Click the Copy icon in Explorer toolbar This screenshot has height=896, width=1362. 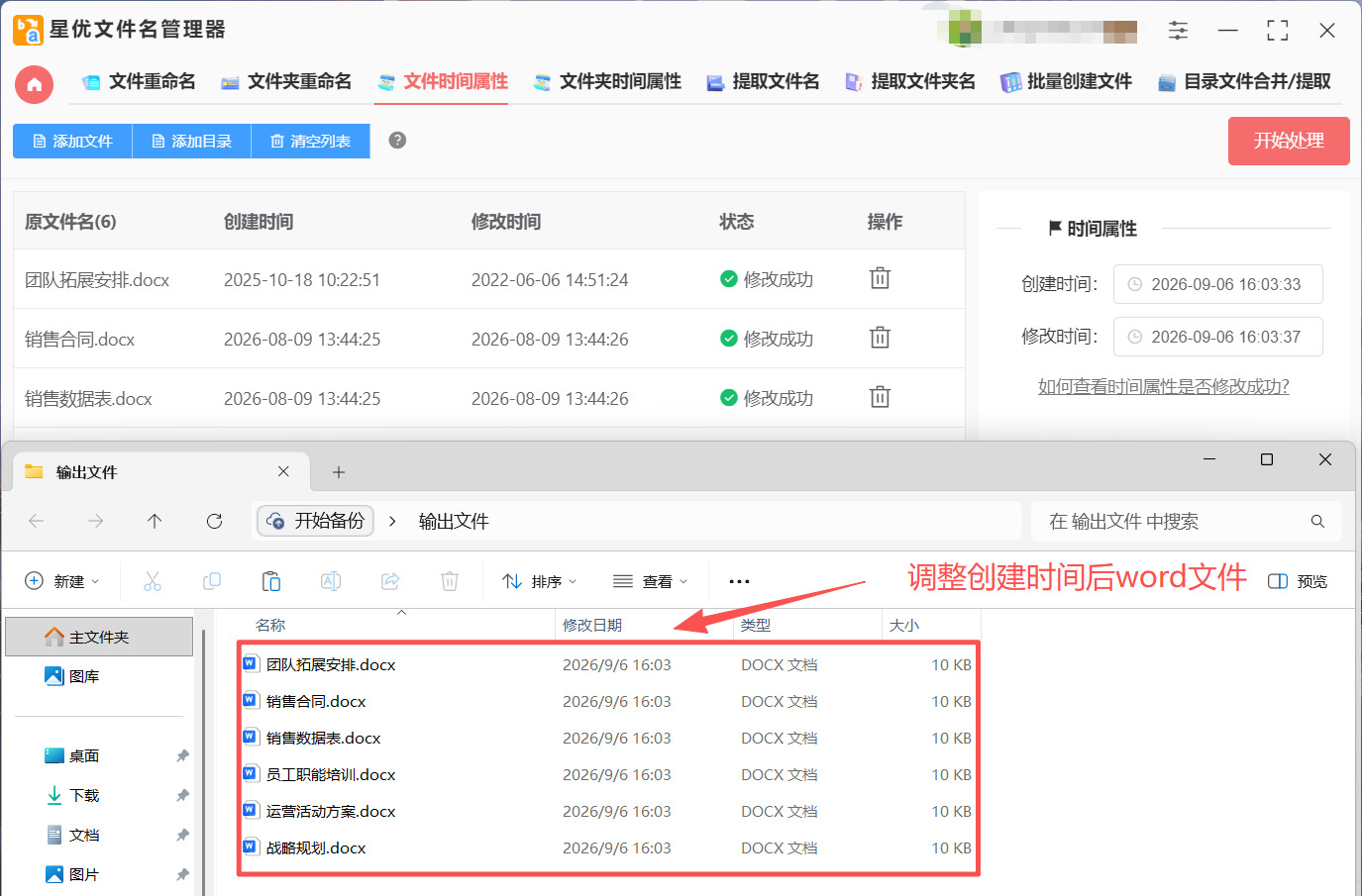[x=212, y=581]
